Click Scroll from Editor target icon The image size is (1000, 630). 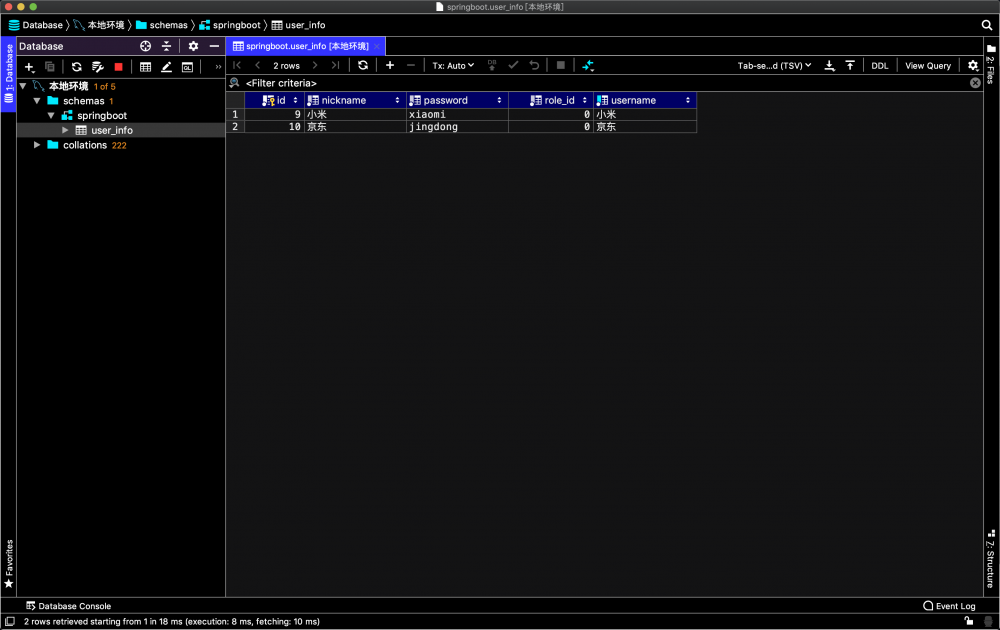point(145,46)
